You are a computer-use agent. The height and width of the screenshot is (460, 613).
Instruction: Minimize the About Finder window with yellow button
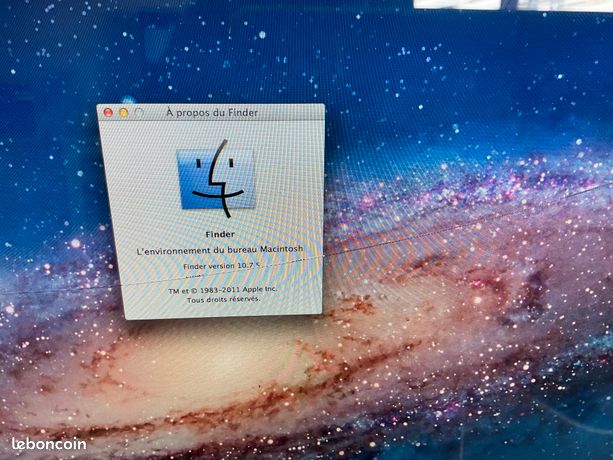124,113
